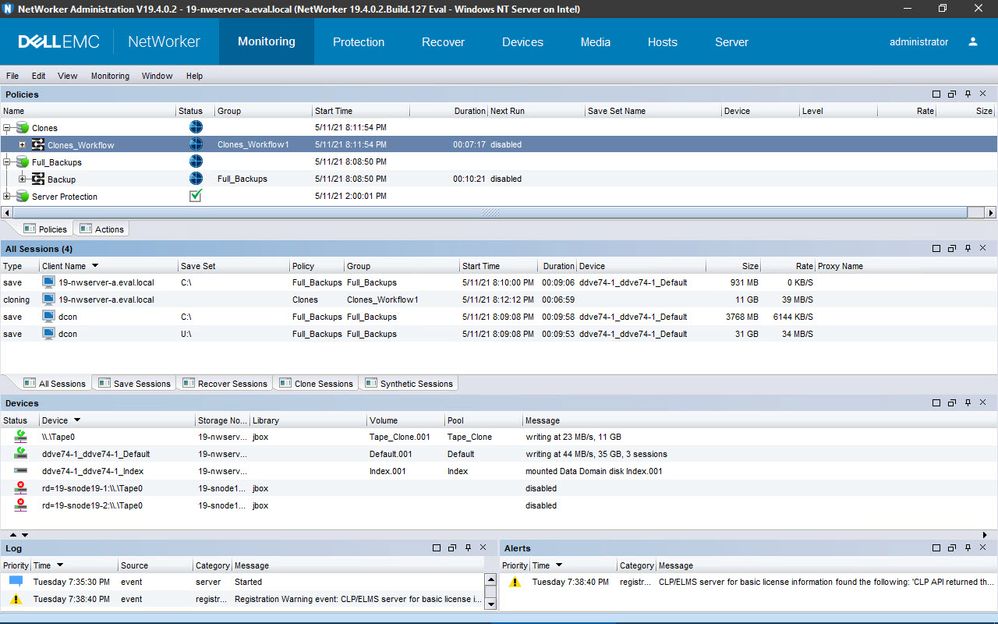This screenshot has height=624, width=998.
Task: Click the Rate column header in All Sessions
Action: tap(787, 266)
